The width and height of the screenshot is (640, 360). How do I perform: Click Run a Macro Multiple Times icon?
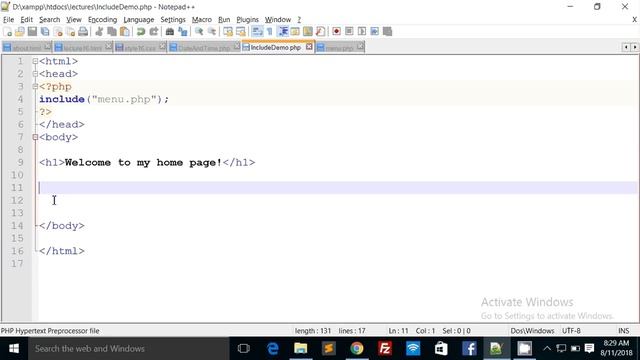374,31
